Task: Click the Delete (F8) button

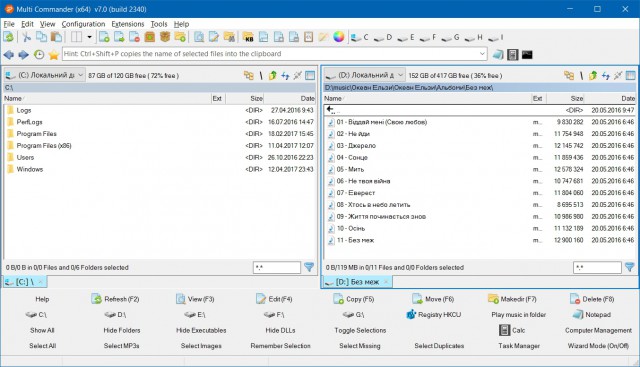Action: pyautogui.click(x=592, y=299)
